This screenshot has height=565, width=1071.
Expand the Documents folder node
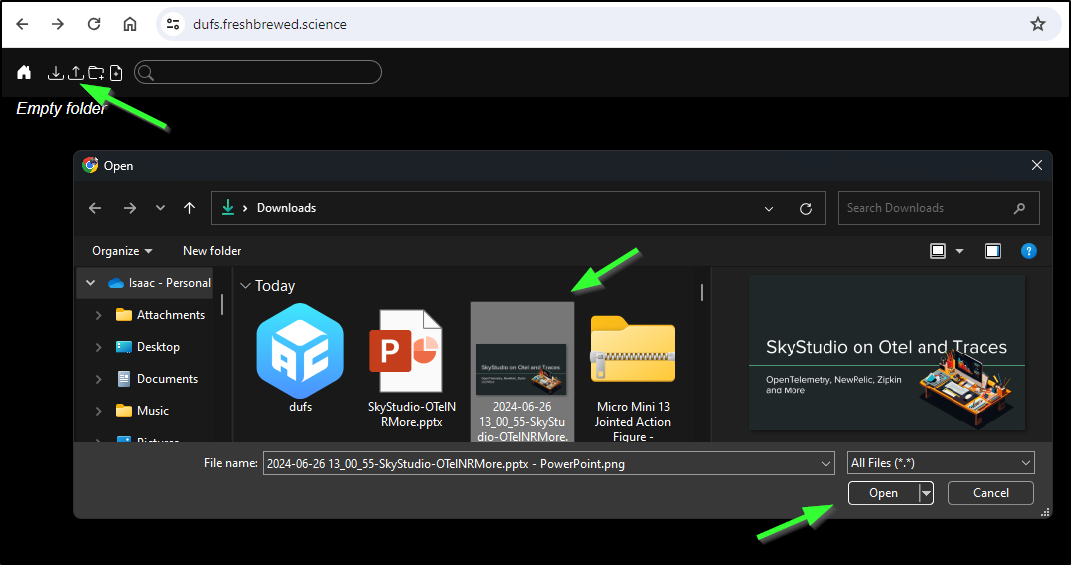pyautogui.click(x=98, y=379)
